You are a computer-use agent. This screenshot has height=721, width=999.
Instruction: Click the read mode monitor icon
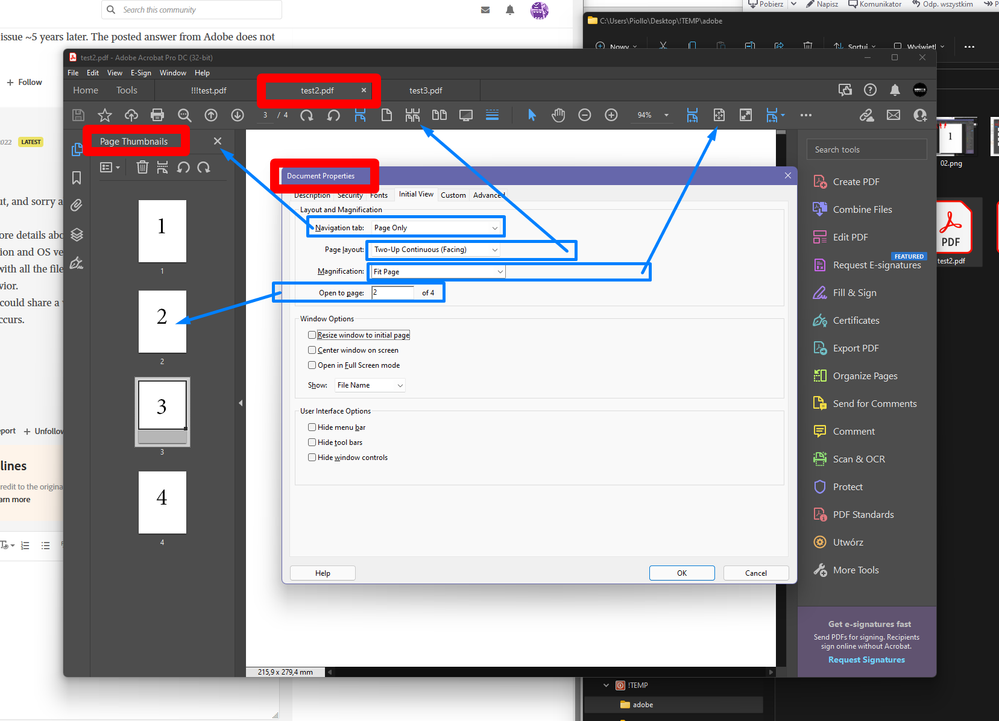(466, 115)
